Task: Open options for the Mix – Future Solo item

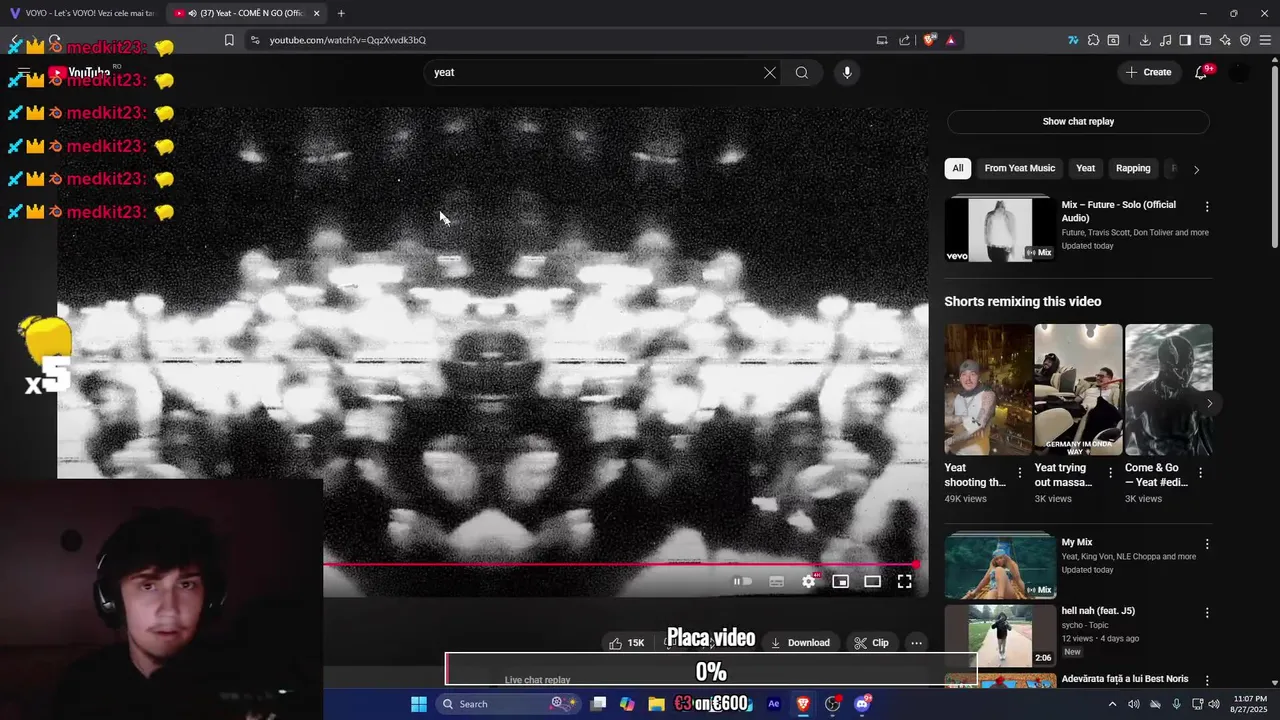Action: tap(1207, 206)
